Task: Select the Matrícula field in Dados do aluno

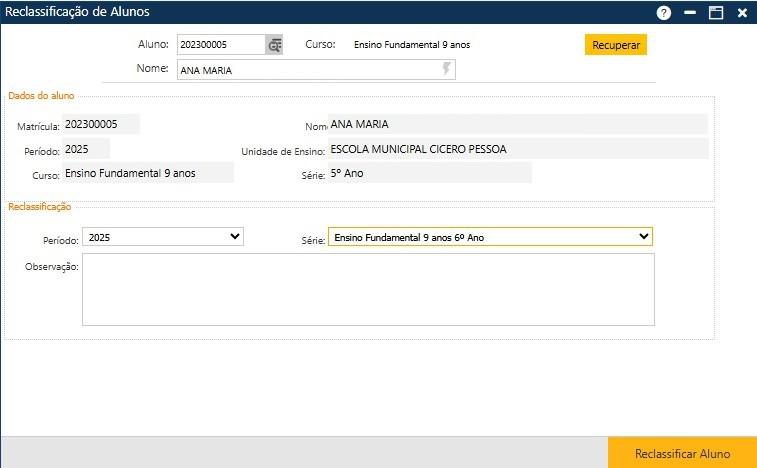Action: tap(100, 125)
